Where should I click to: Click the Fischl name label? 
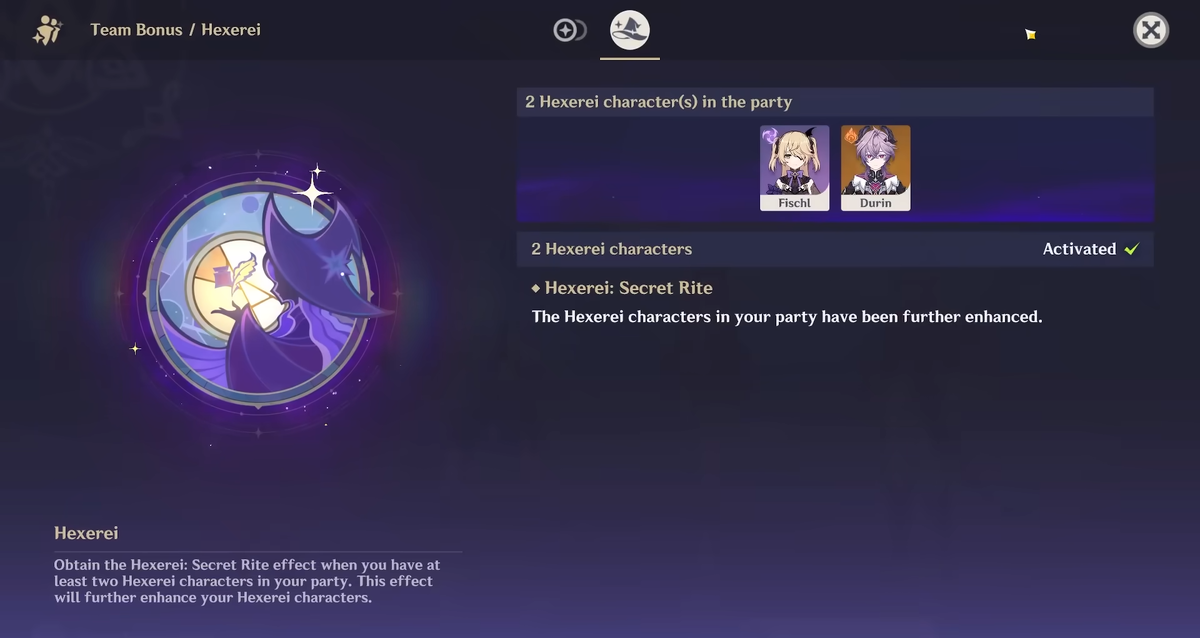coord(795,203)
